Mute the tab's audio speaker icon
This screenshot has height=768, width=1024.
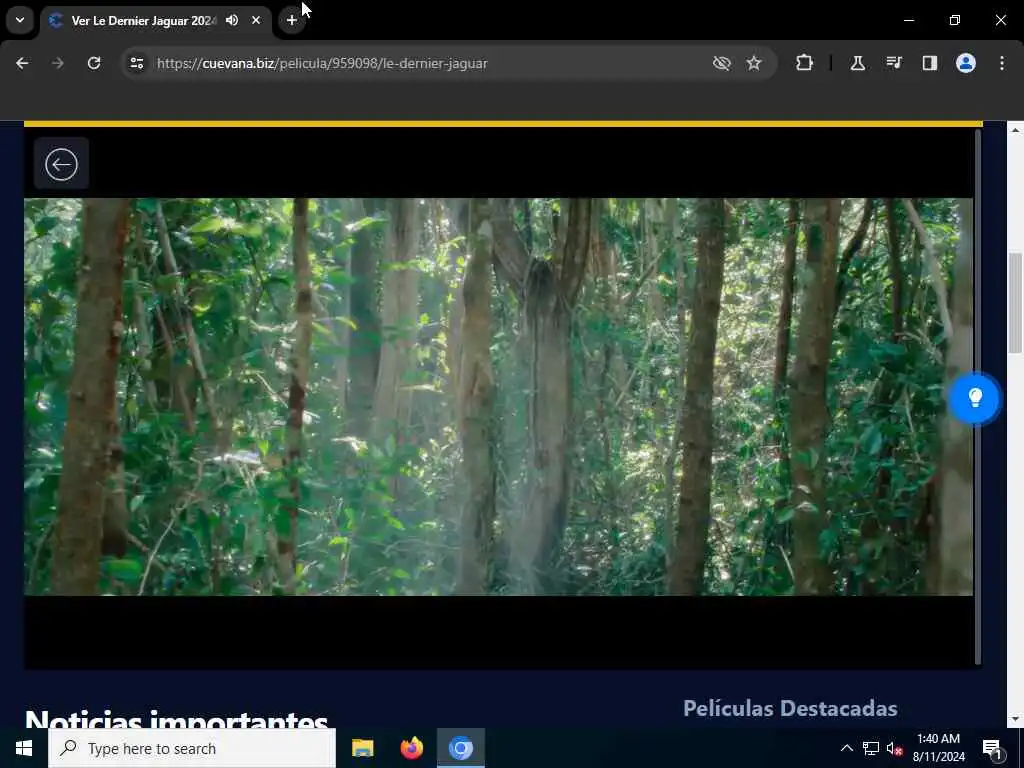(232, 20)
